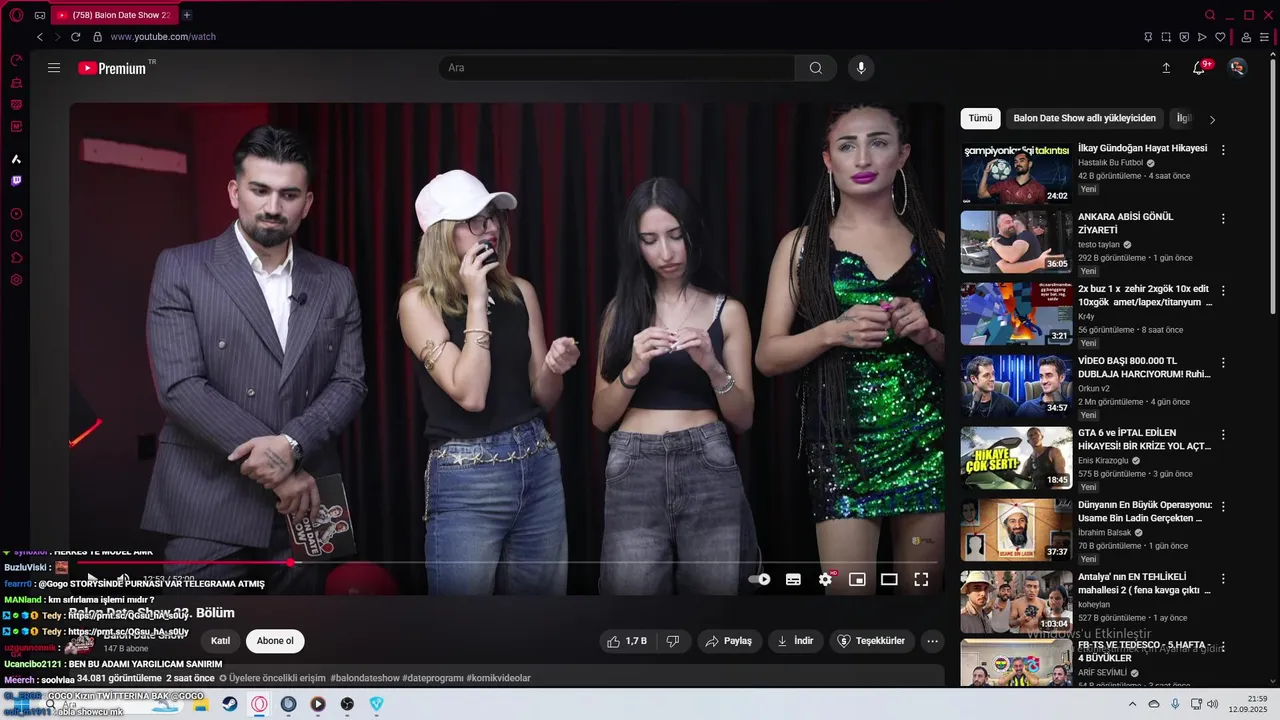The width and height of the screenshot is (1280, 720).
Task: Open video player settings gear
Action: pos(826,579)
